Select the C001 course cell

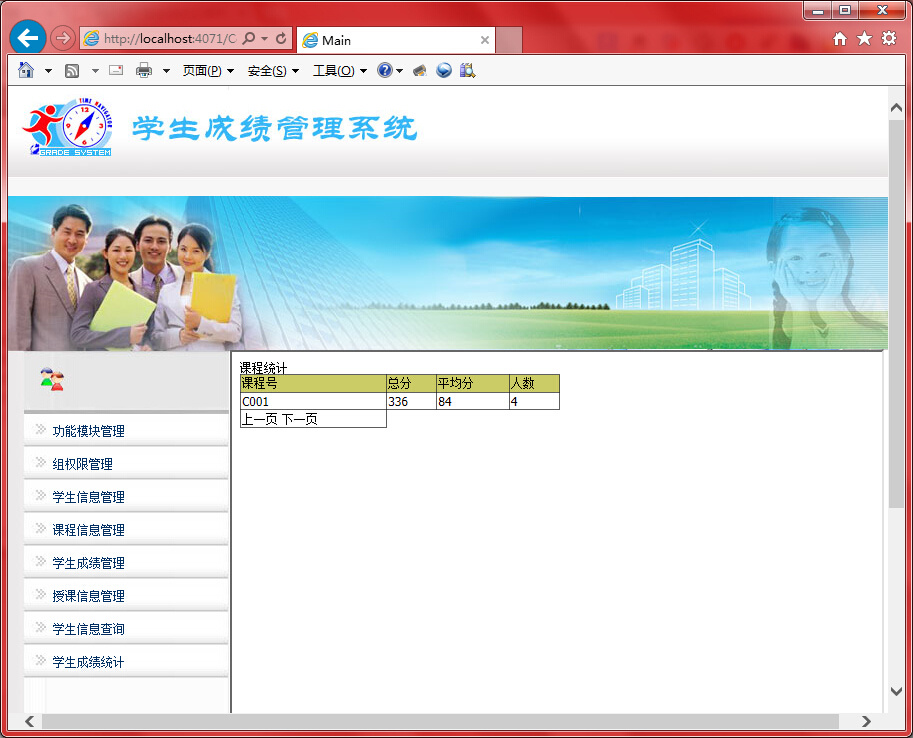pos(313,401)
